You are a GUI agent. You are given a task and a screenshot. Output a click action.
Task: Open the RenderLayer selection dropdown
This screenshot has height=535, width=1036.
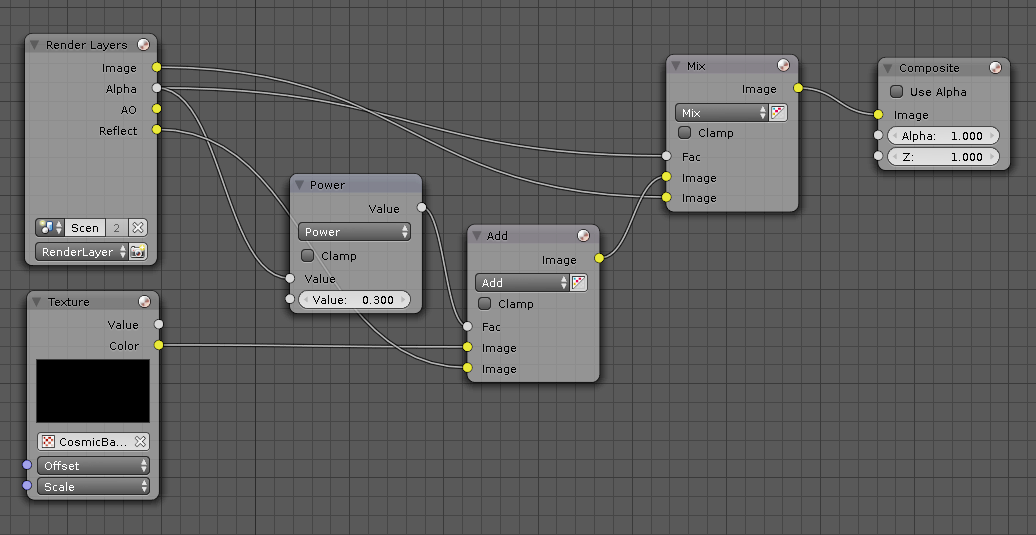click(x=81, y=252)
